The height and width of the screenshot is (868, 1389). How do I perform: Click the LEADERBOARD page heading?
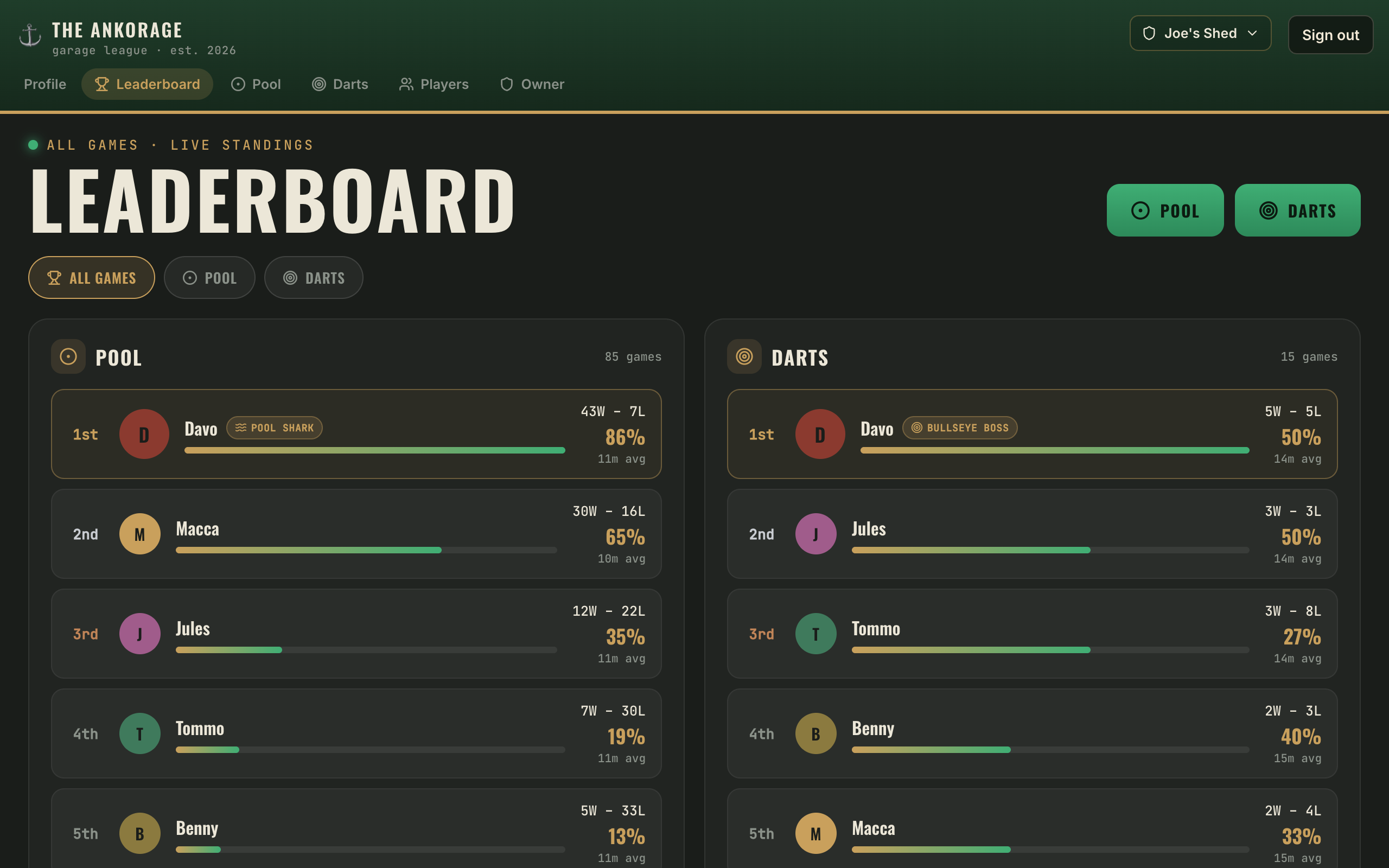coord(273,200)
